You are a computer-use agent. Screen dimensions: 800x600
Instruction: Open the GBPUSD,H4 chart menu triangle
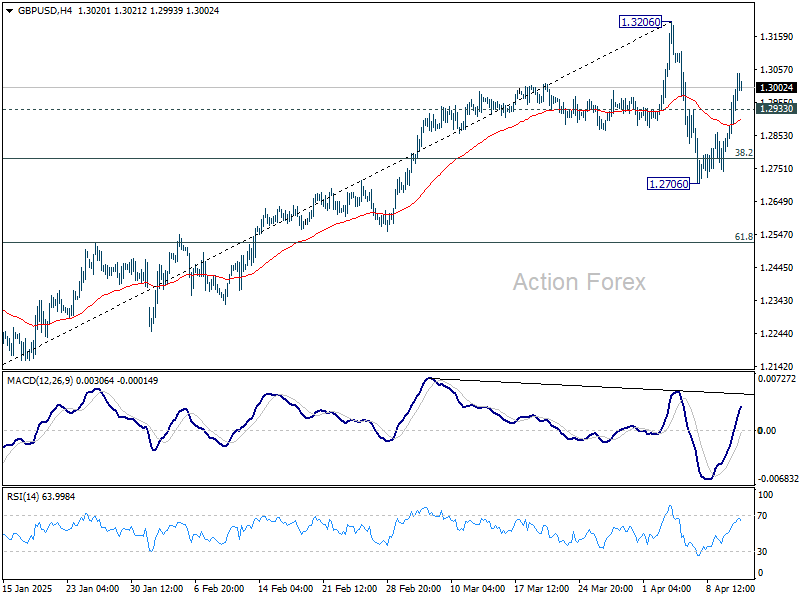9,11
